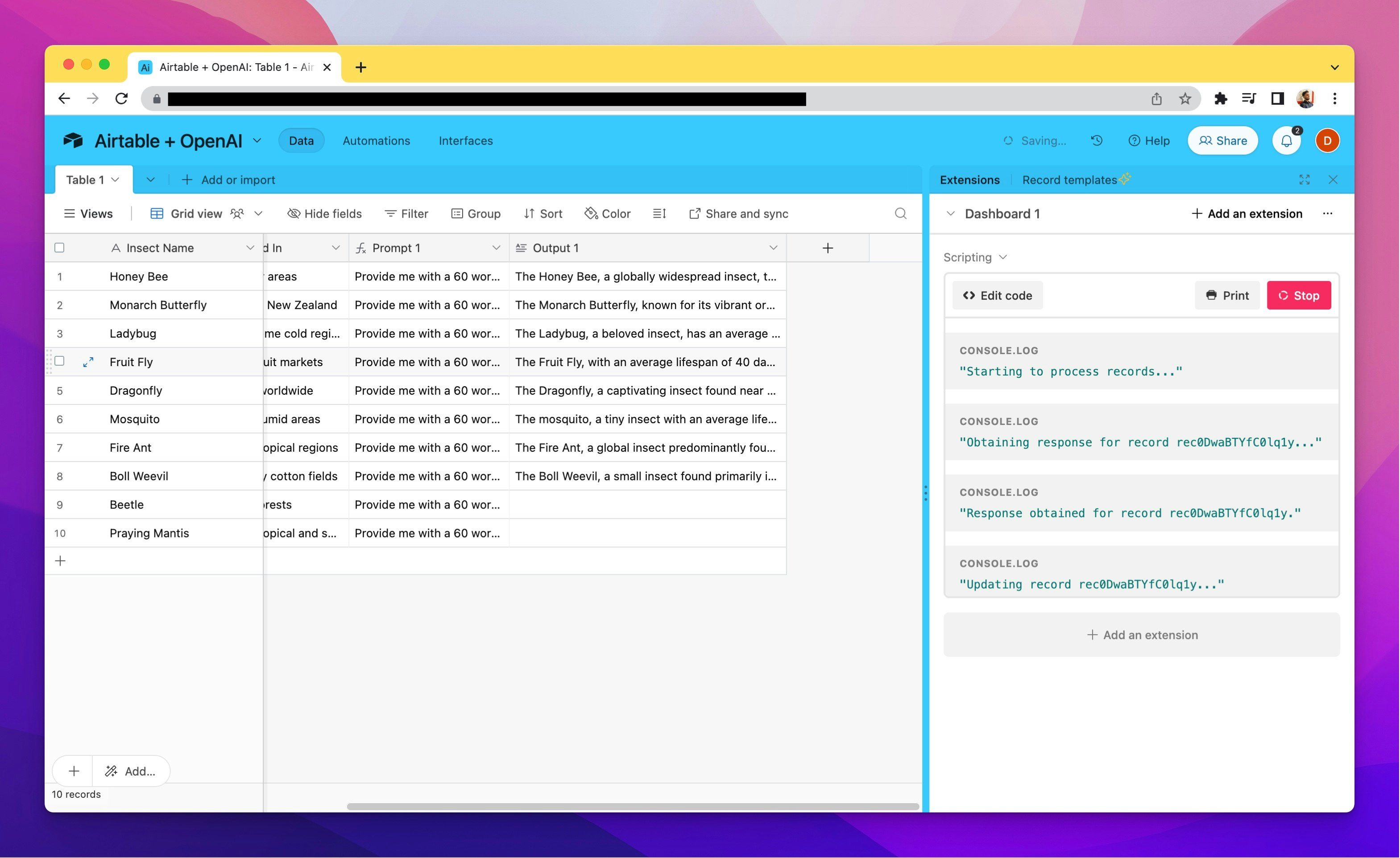
Task: Open Chrome tab search chevron
Action: pyautogui.click(x=1335, y=67)
